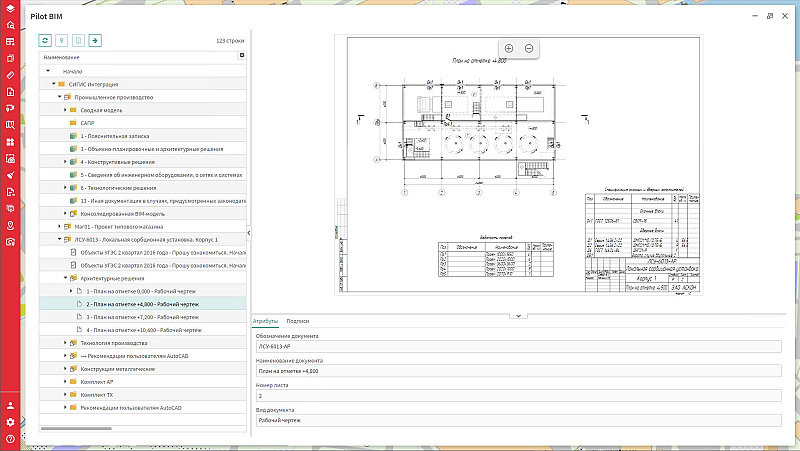Select the Атрибуты tab
Image resolution: width=800 pixels, height=451 pixels.
point(265,321)
